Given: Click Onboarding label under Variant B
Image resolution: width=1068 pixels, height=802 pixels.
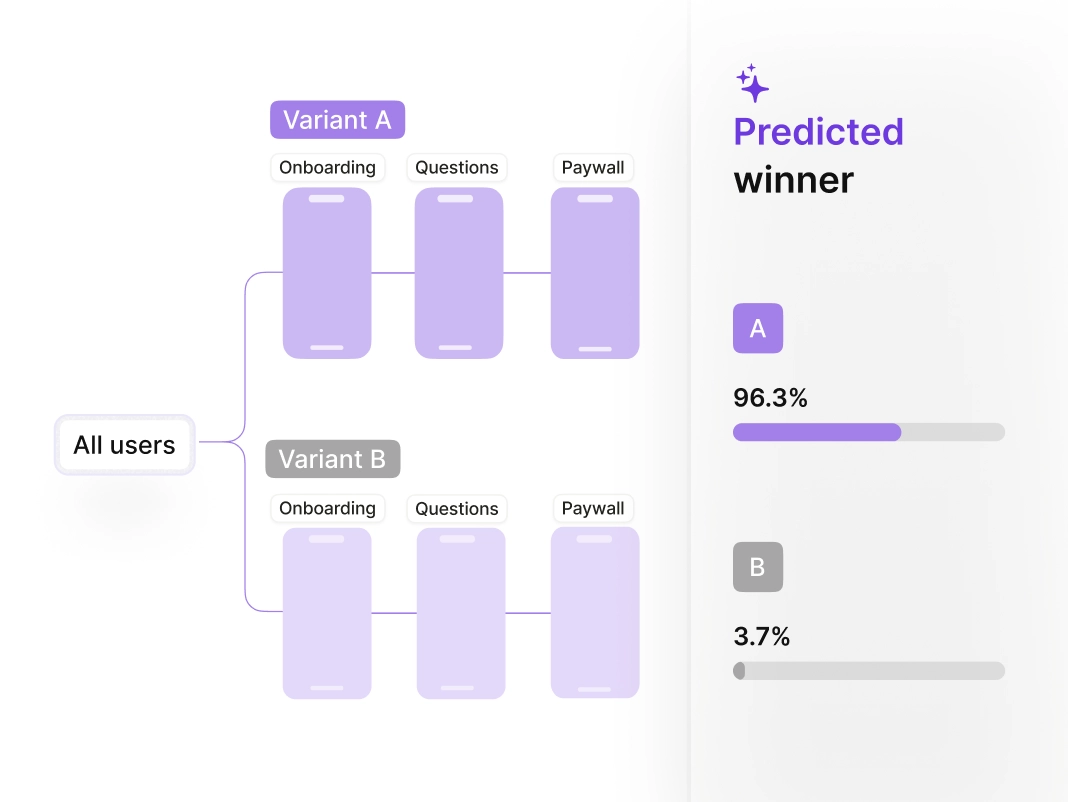Looking at the screenshot, I should pyautogui.click(x=328, y=508).
